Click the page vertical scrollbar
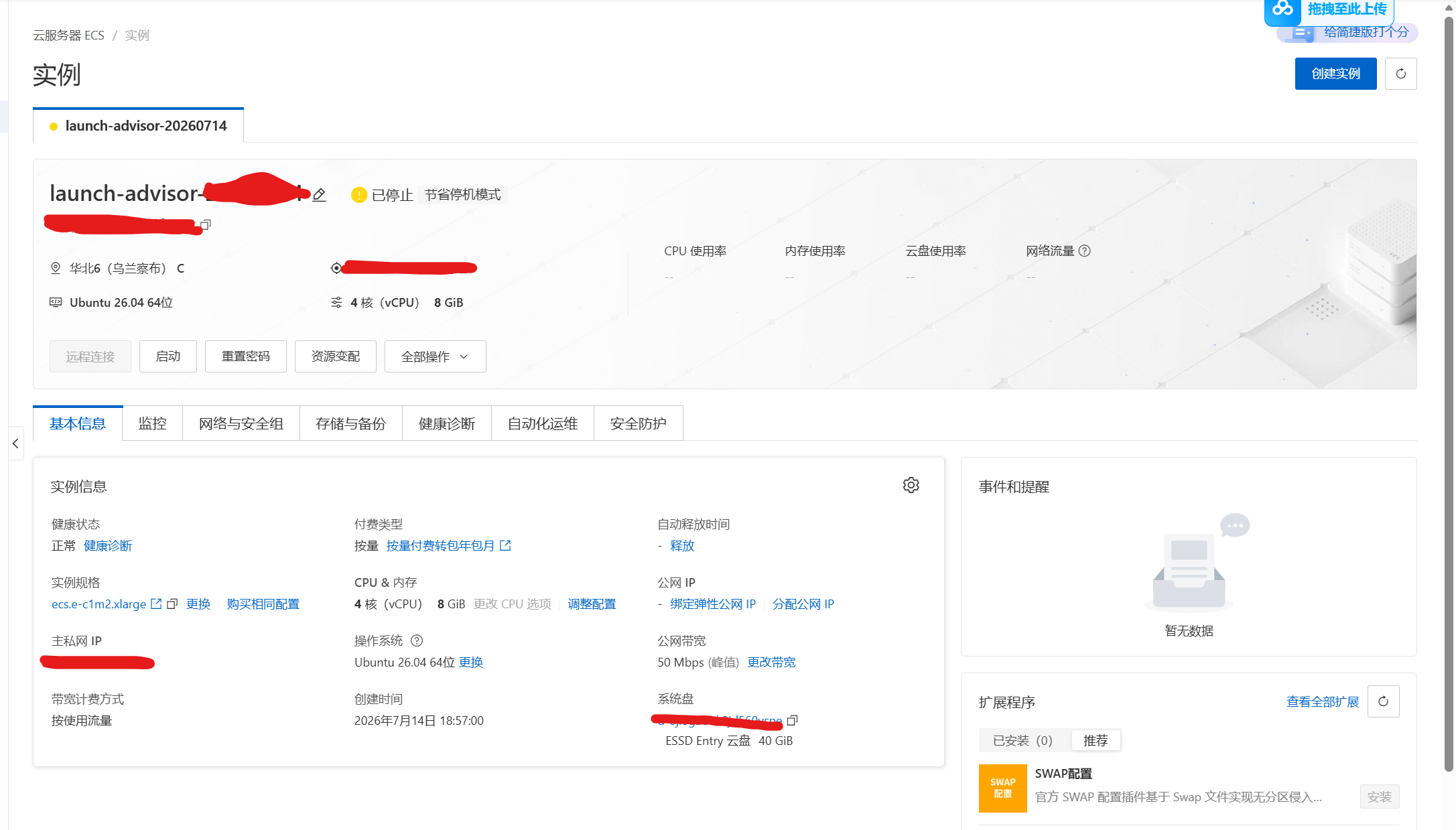Viewport: 1456px width, 830px height. point(1449,395)
